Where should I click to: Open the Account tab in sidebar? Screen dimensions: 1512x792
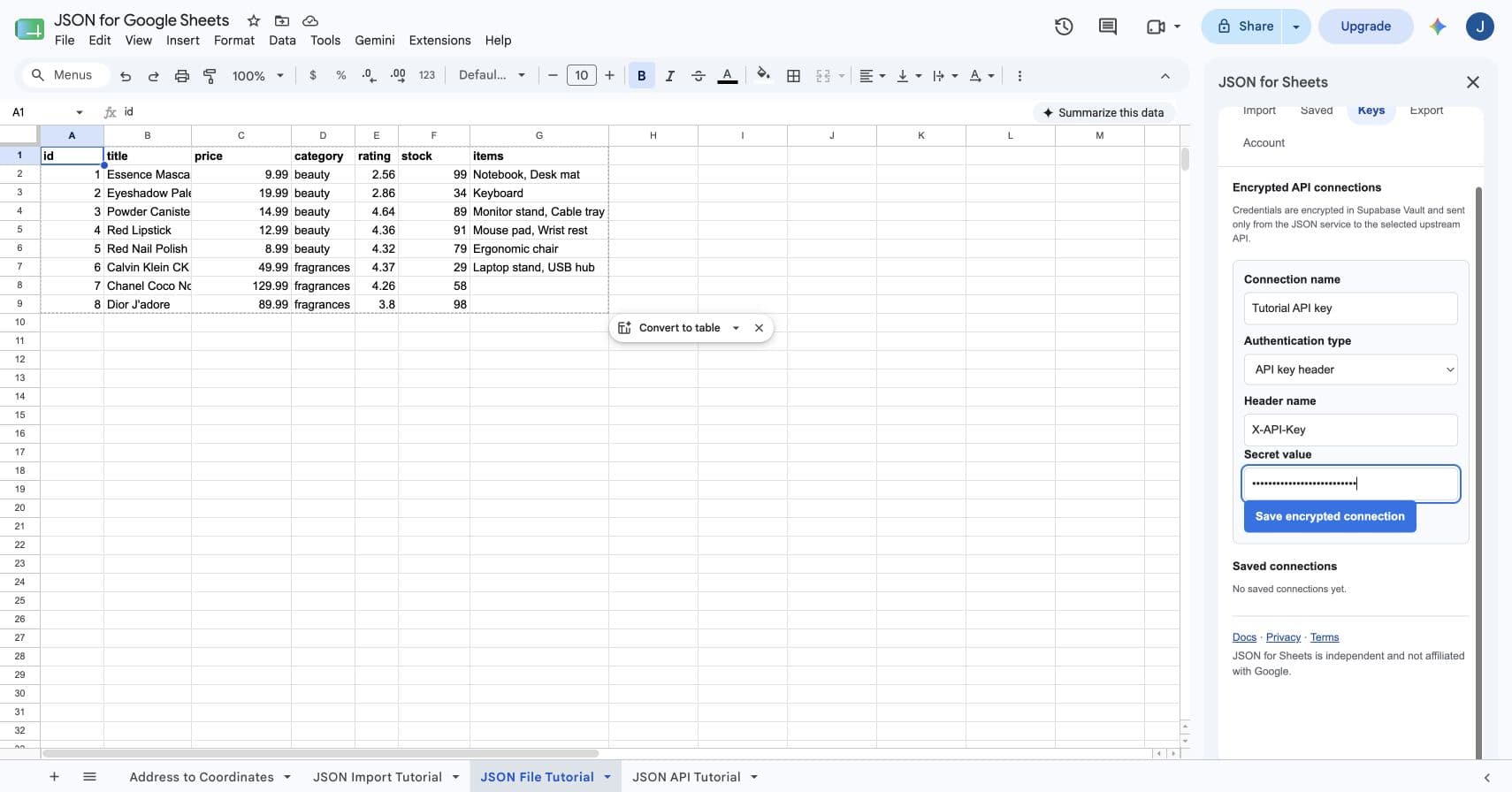tap(1264, 143)
